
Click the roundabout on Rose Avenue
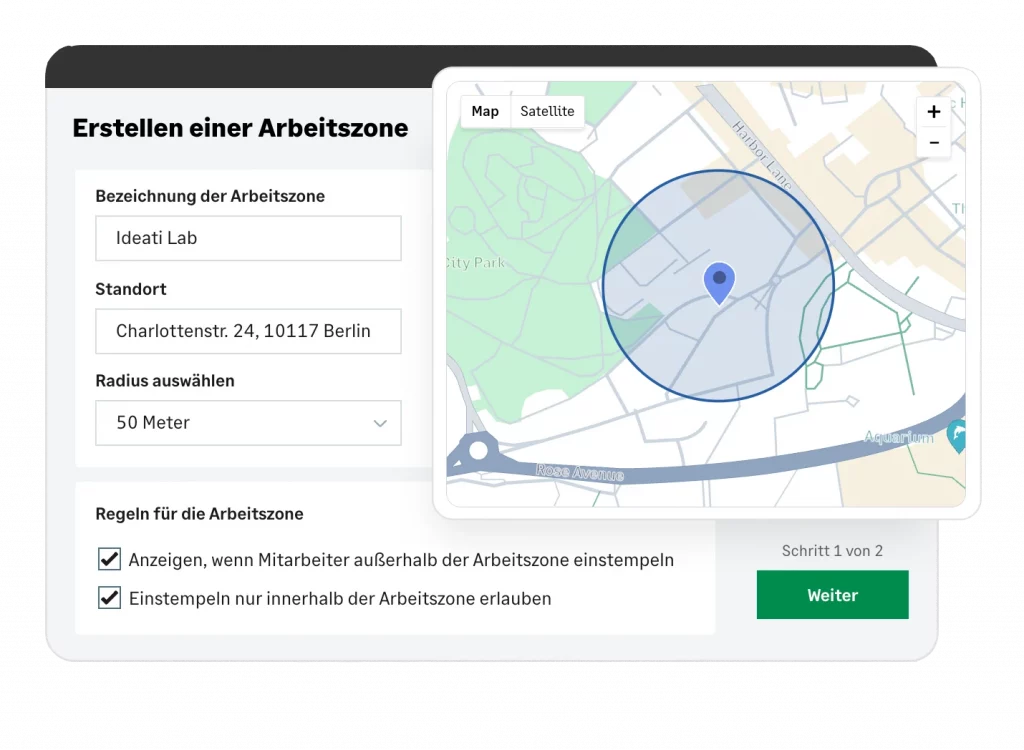click(x=478, y=450)
